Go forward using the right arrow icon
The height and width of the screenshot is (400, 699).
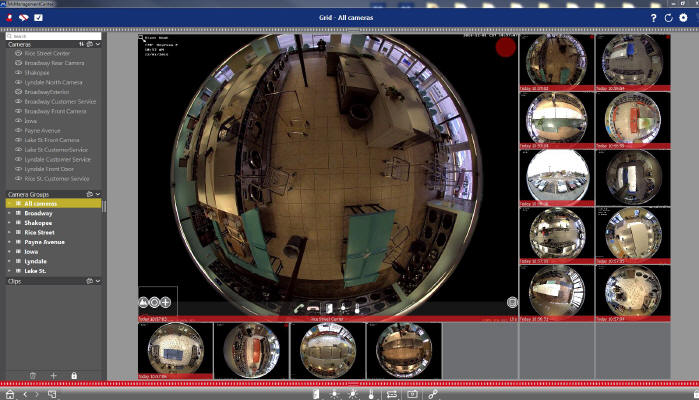[x=37, y=394]
